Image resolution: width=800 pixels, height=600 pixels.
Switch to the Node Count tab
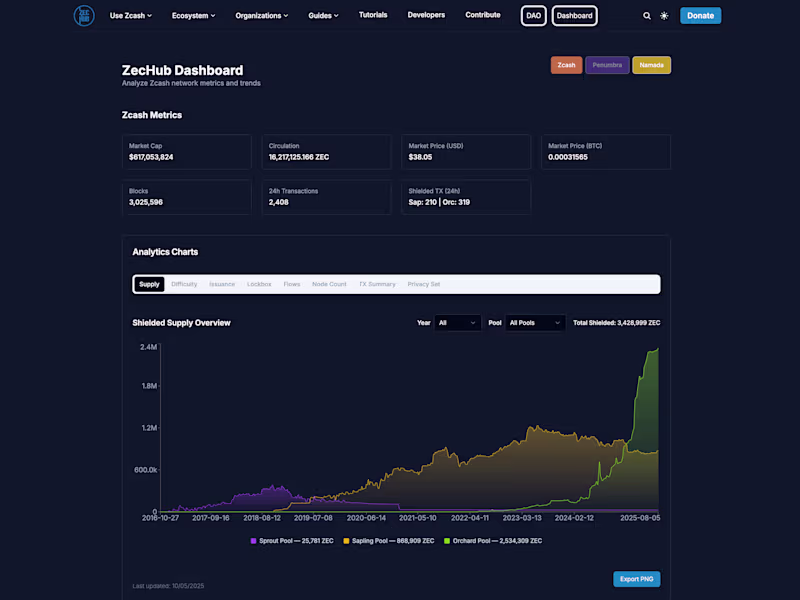click(x=329, y=284)
